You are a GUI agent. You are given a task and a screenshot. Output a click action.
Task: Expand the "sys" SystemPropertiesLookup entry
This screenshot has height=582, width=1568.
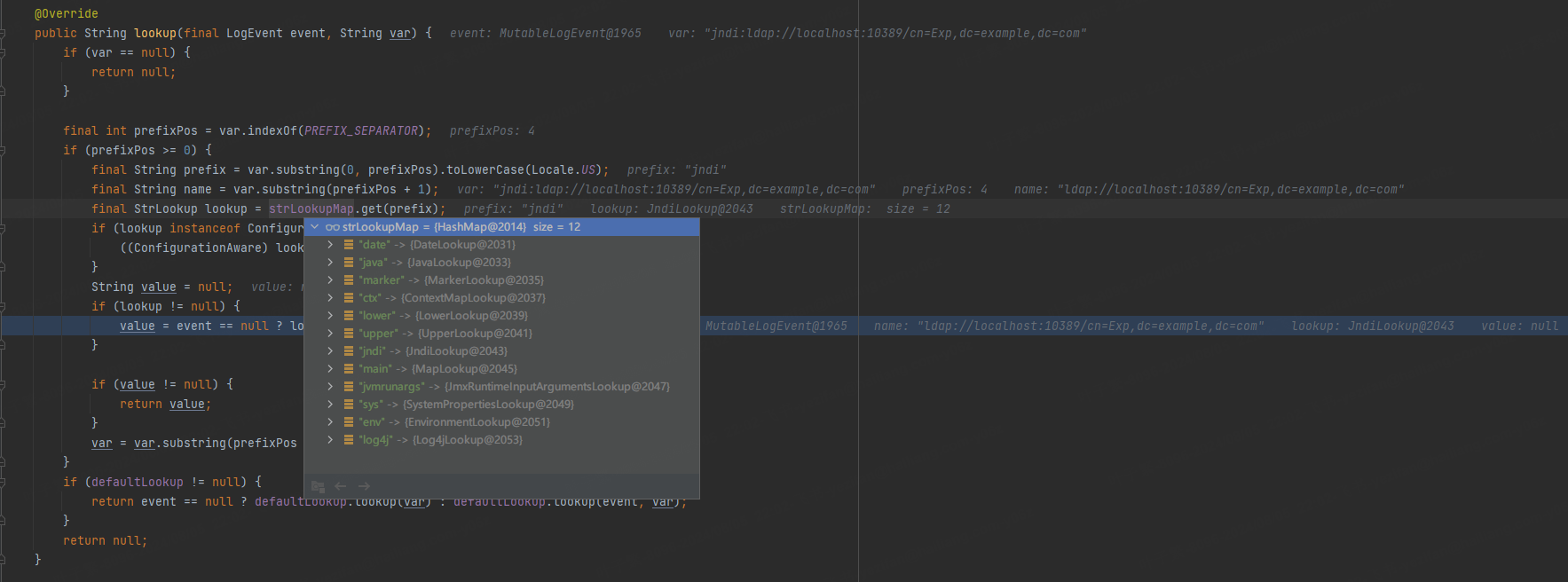[x=330, y=405]
